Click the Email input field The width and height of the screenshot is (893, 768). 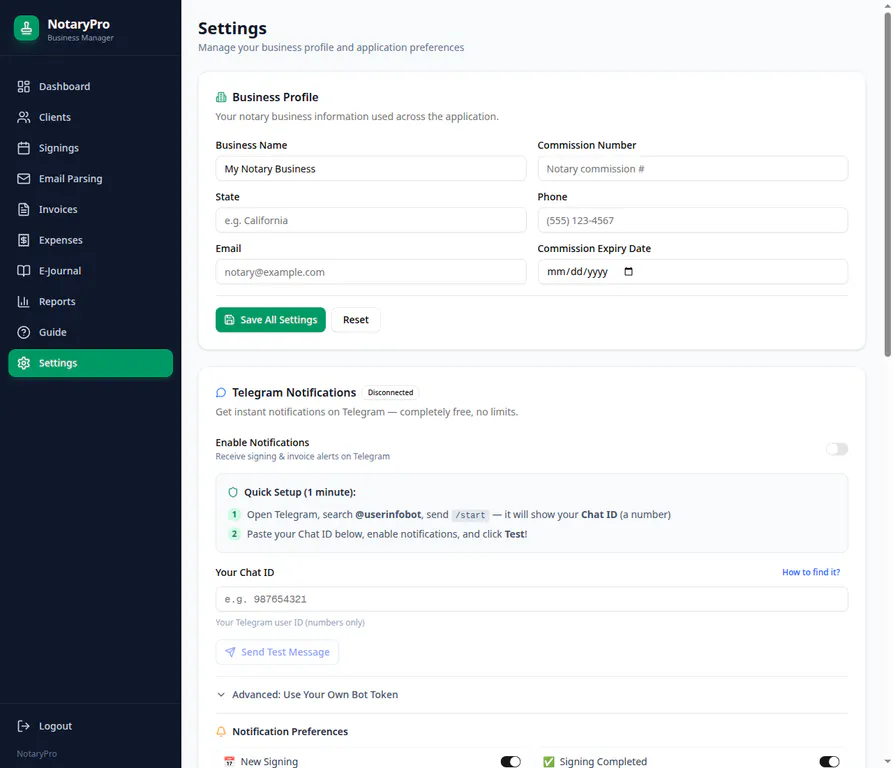pos(371,272)
